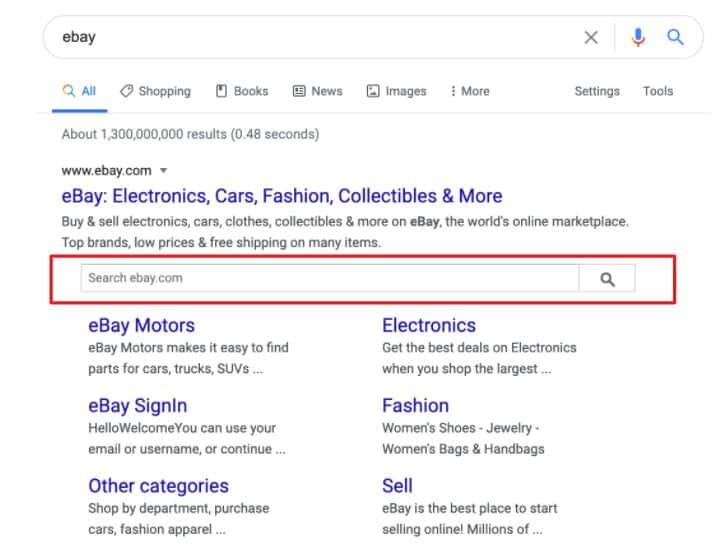
Task: Open the More search options menu
Action: click(x=469, y=91)
